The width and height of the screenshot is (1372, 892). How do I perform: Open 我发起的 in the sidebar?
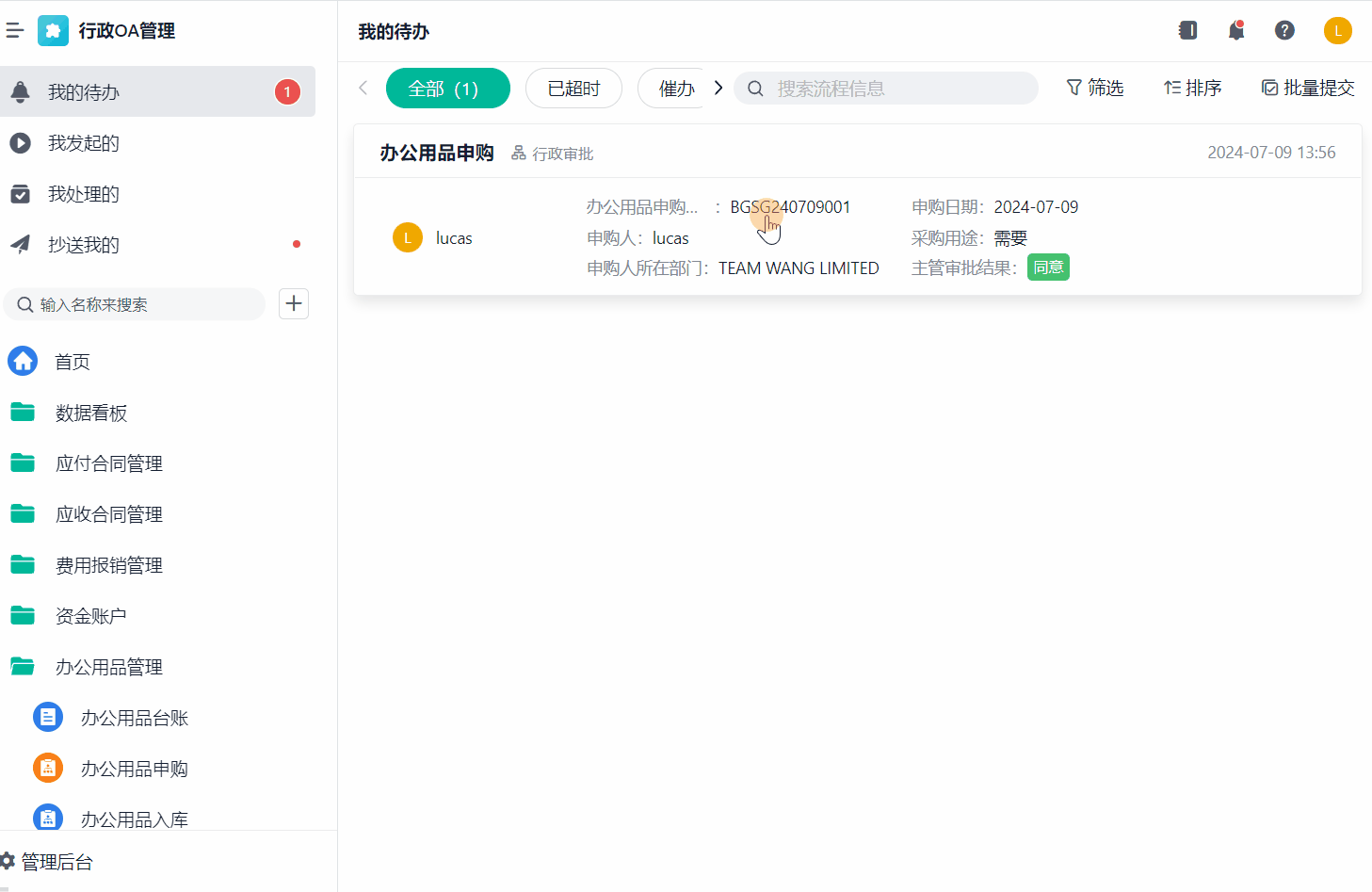pyautogui.click(x=84, y=143)
